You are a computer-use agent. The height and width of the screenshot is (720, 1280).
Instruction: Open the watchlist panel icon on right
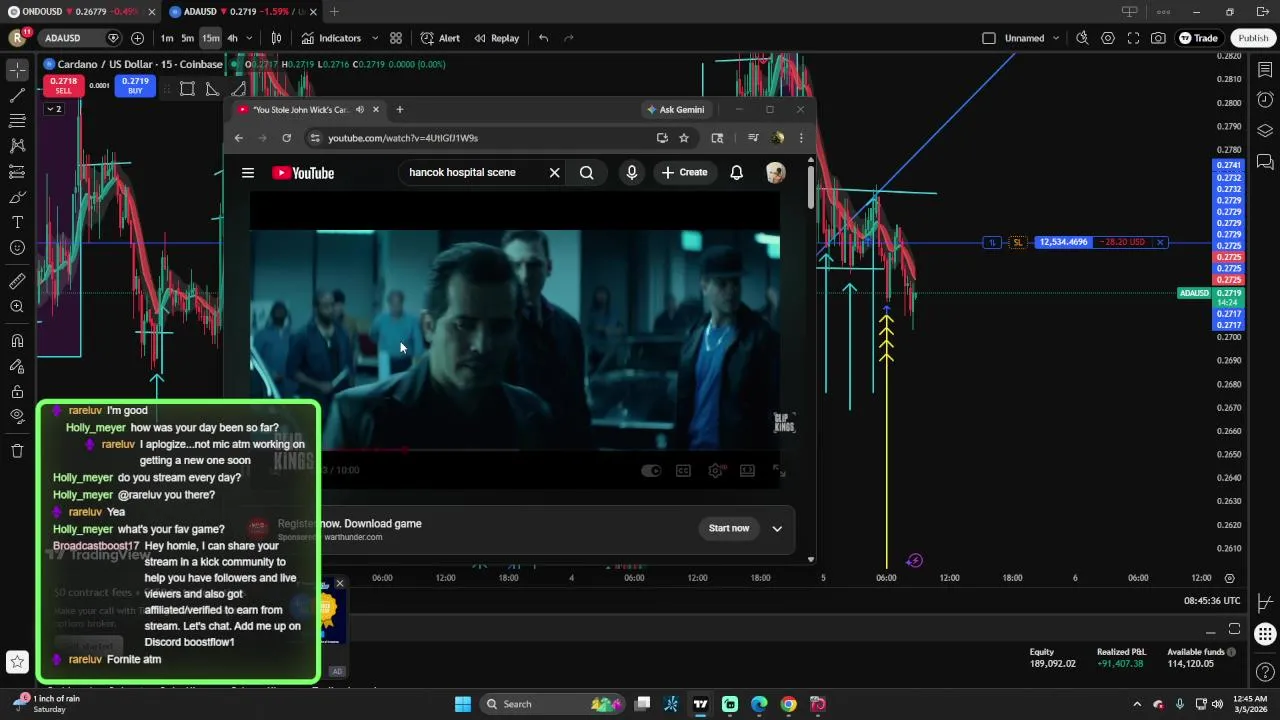[x=1265, y=70]
